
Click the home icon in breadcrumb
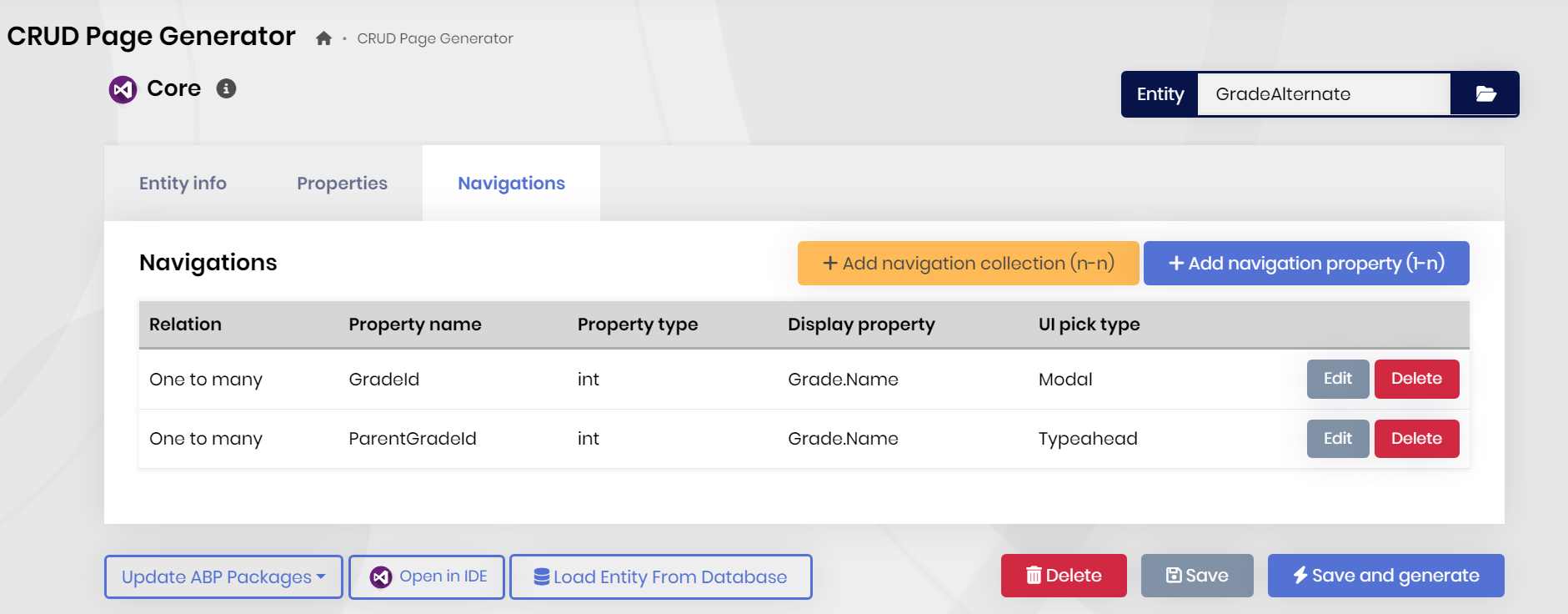[x=324, y=38]
